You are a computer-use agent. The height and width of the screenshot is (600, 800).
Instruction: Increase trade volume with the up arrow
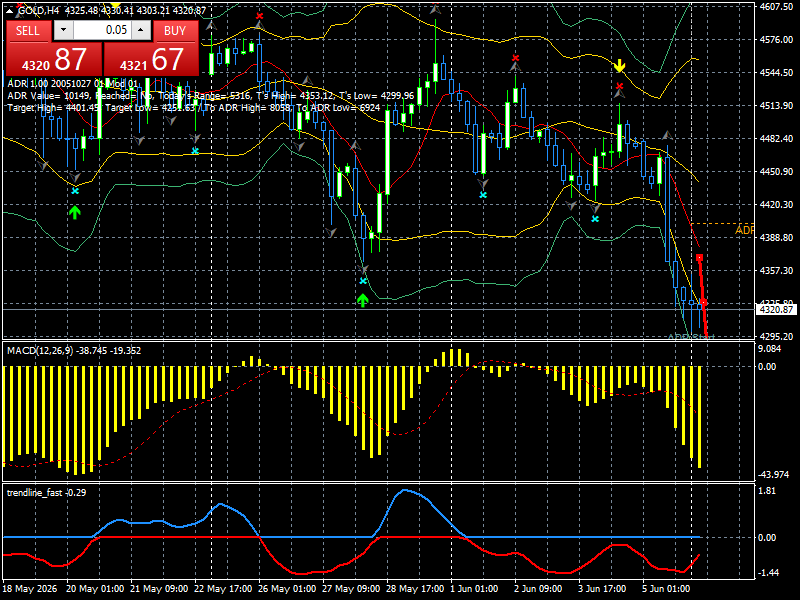141,30
